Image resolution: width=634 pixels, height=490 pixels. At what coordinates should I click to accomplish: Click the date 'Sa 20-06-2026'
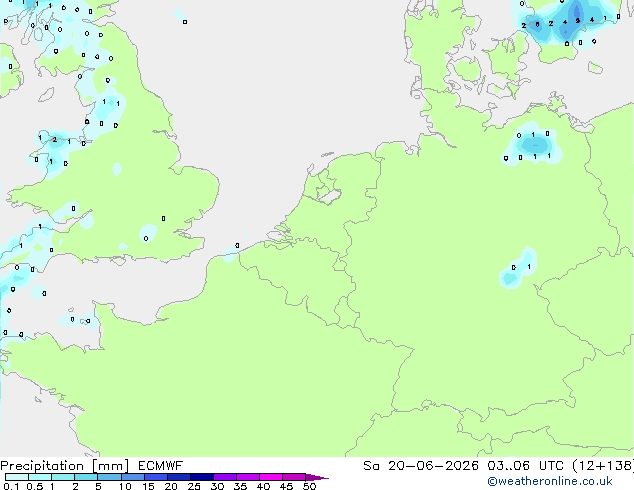pyautogui.click(x=421, y=466)
